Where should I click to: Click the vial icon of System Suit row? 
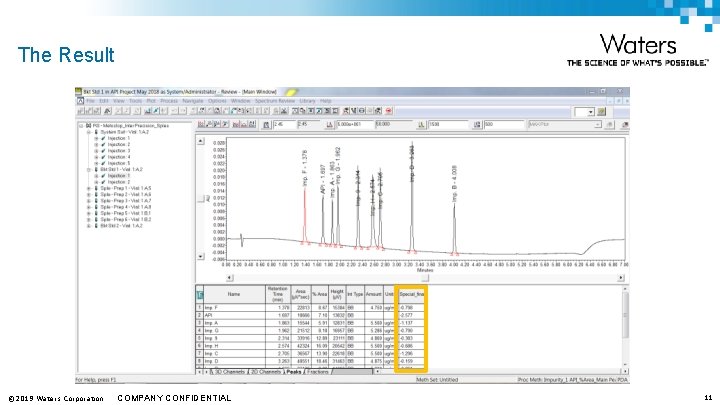pos(96,132)
